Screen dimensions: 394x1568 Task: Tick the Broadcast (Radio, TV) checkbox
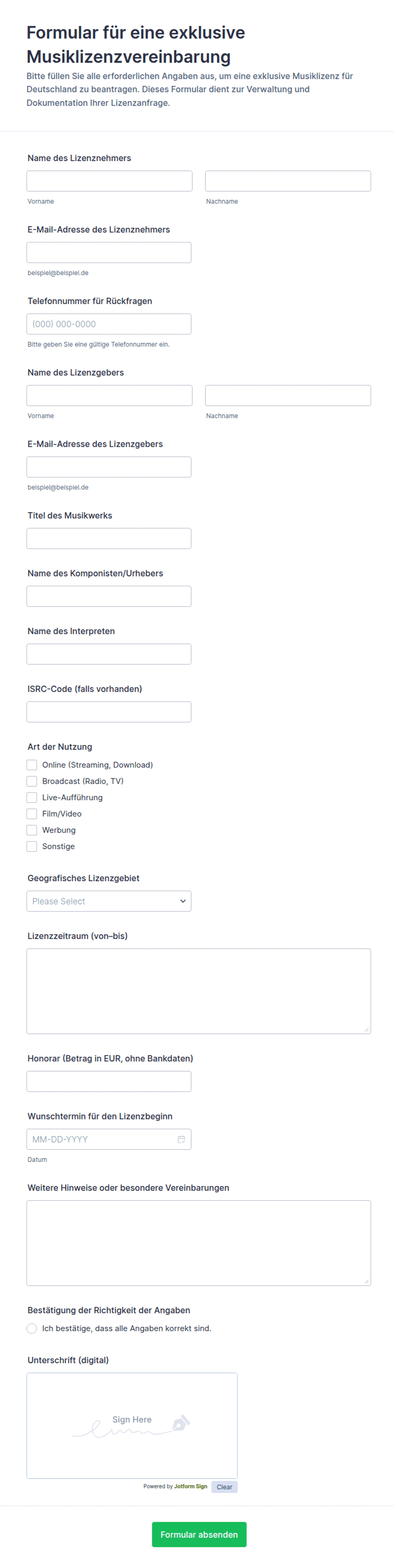coord(32,781)
